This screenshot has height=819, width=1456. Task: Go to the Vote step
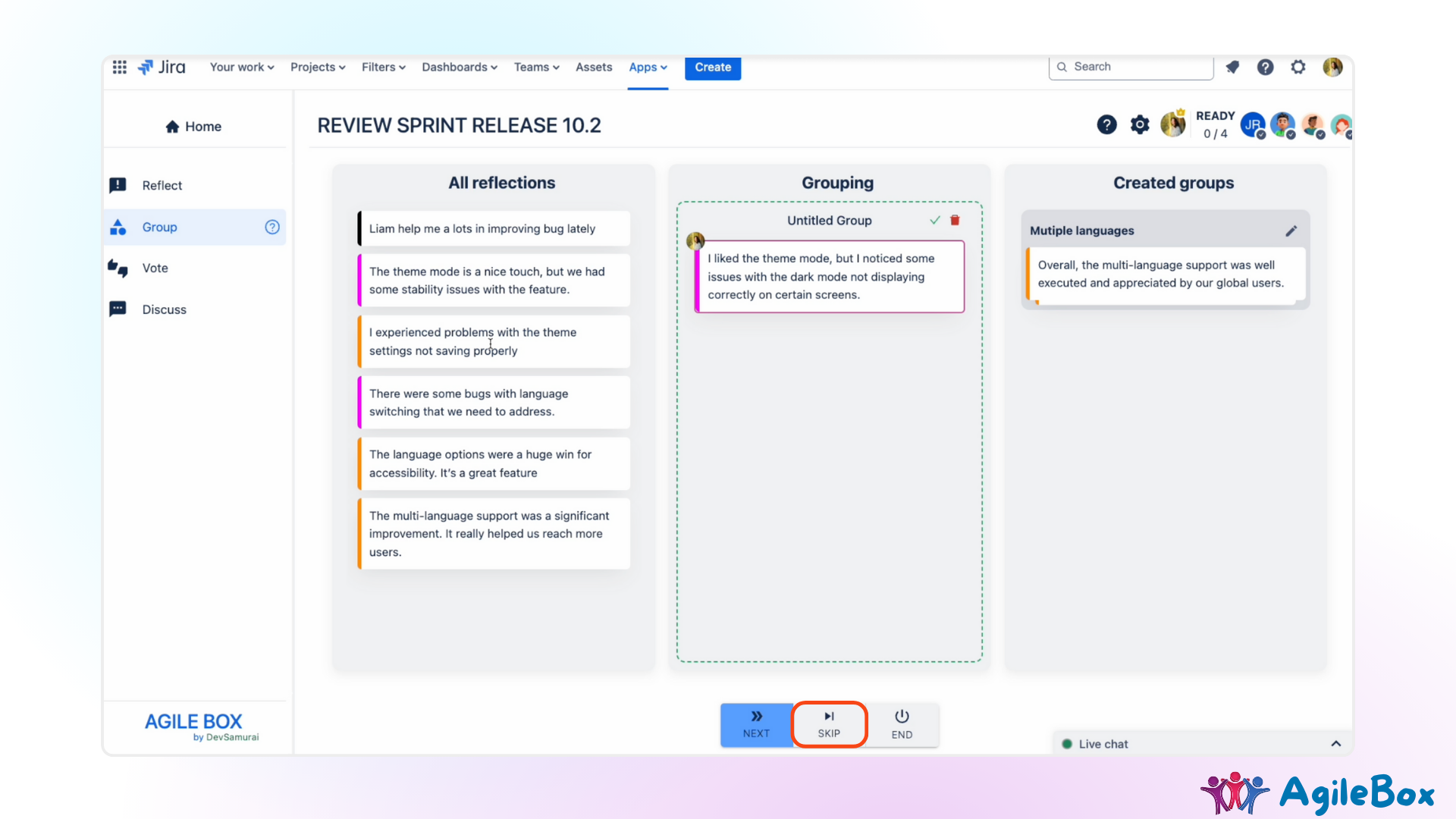155,268
